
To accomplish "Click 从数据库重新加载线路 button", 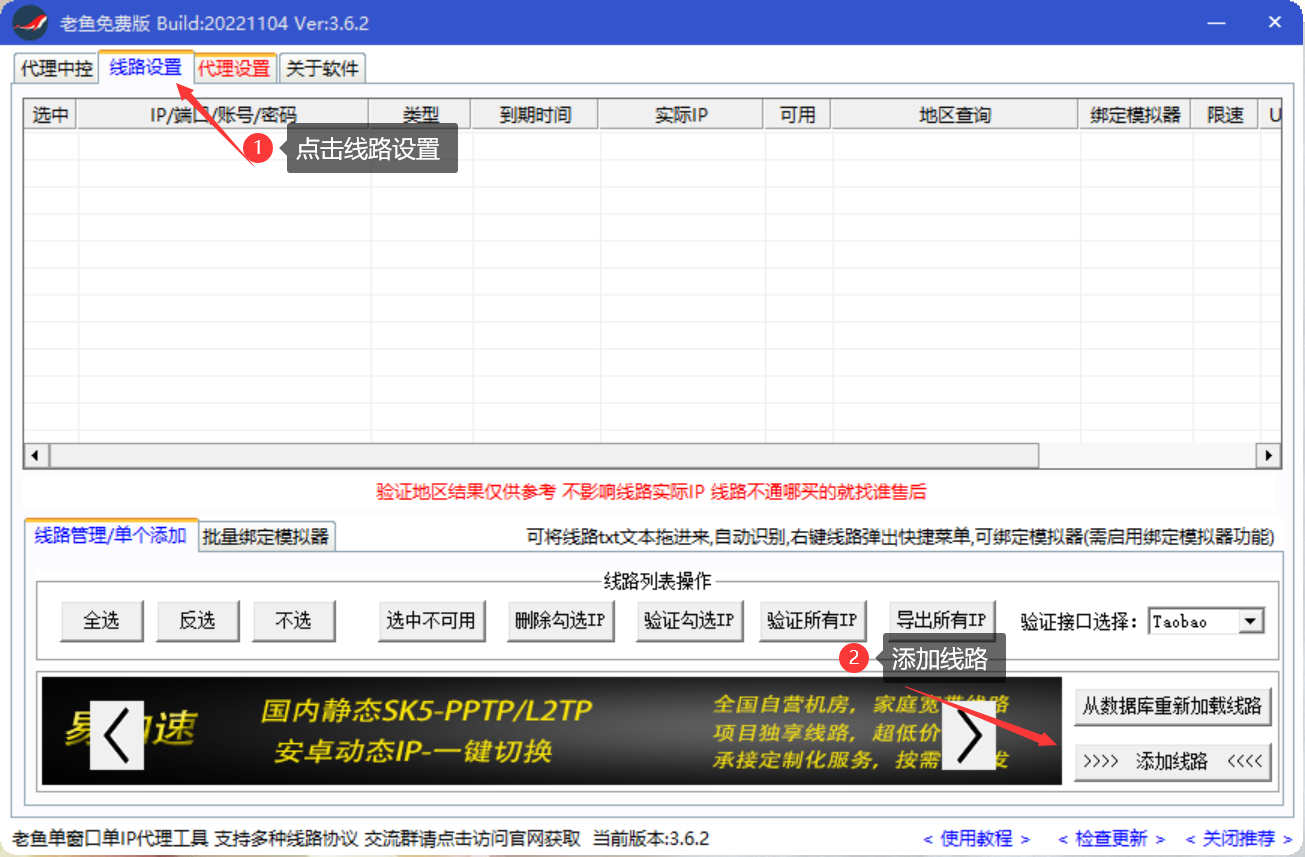I will [1172, 707].
